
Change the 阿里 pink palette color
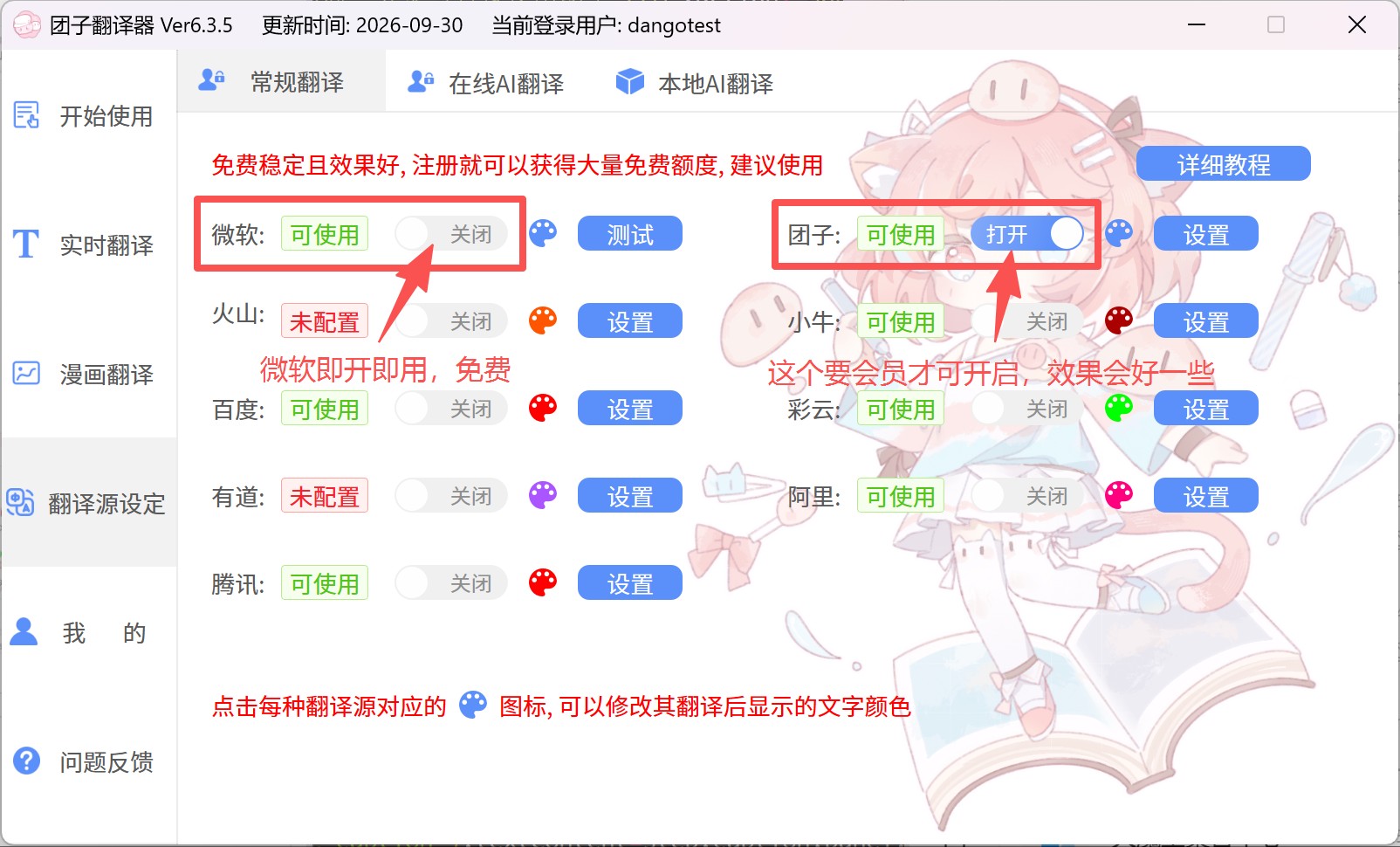1119,495
